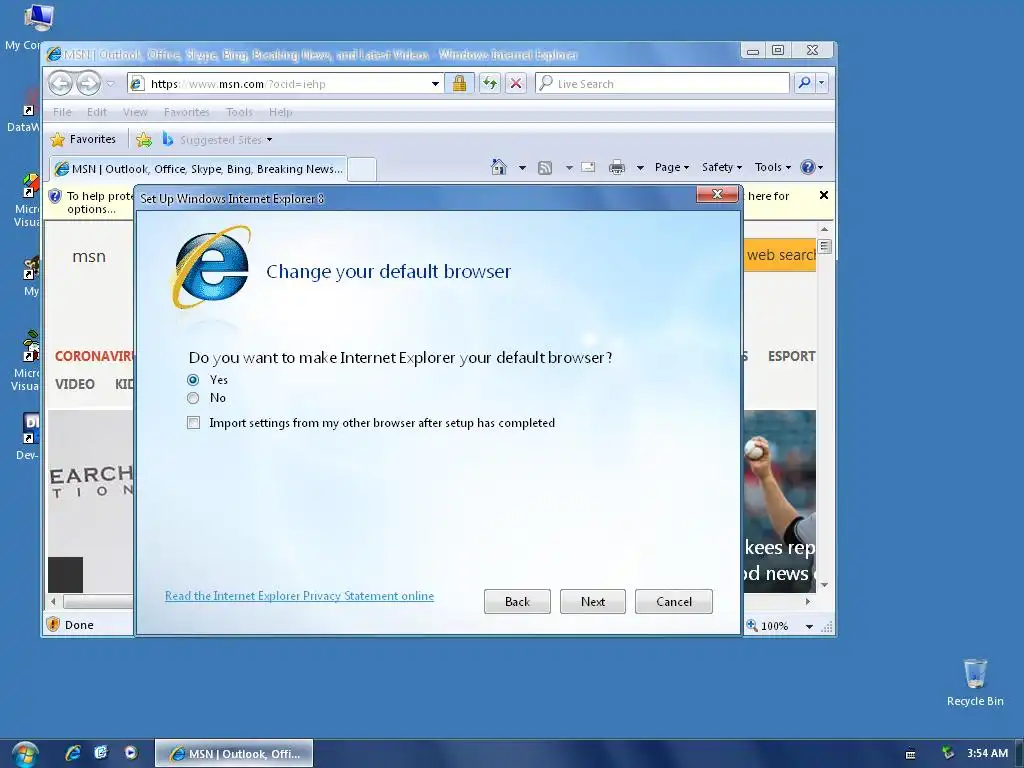Check Import settings from my other browser
This screenshot has width=1024, height=768.
click(x=193, y=423)
